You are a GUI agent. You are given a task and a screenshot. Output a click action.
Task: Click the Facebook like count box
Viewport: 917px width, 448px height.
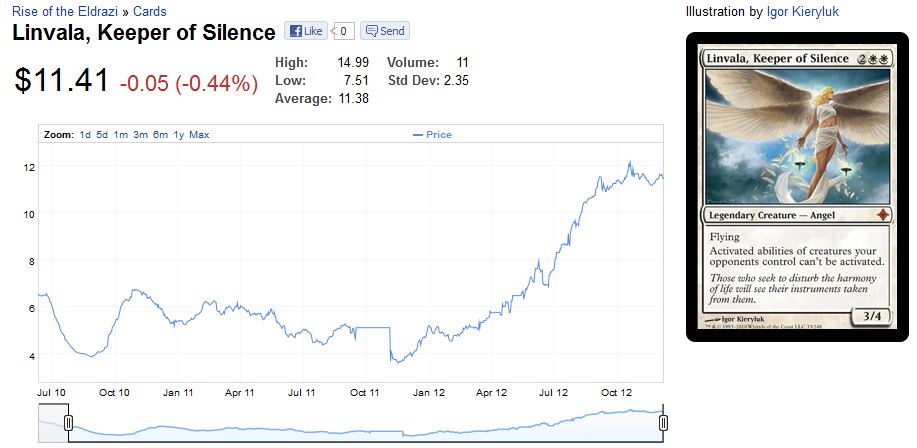[x=344, y=31]
